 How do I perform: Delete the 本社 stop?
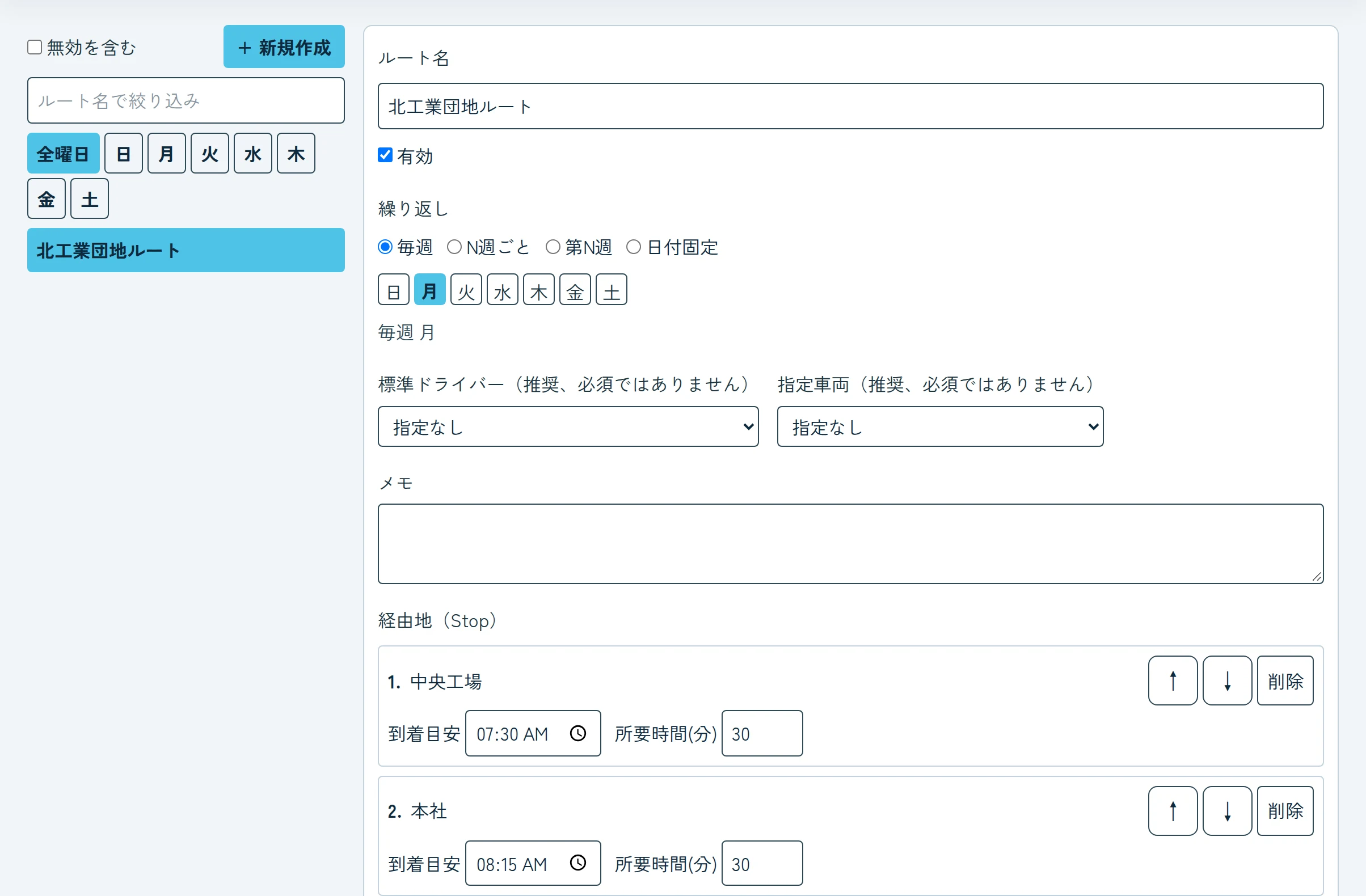click(x=1285, y=810)
